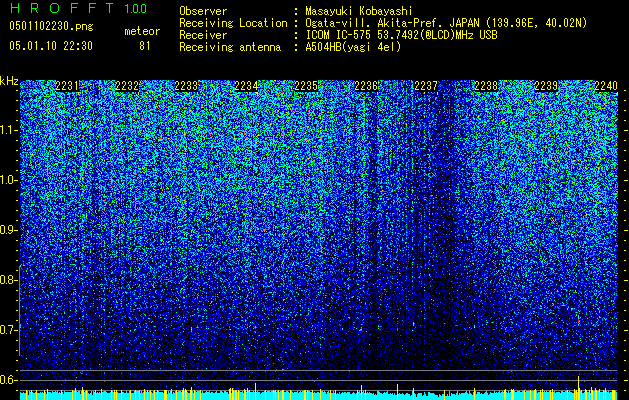Click the observer name Masayuki Kobayashi
The width and height of the screenshot is (629, 400).
click(359, 11)
